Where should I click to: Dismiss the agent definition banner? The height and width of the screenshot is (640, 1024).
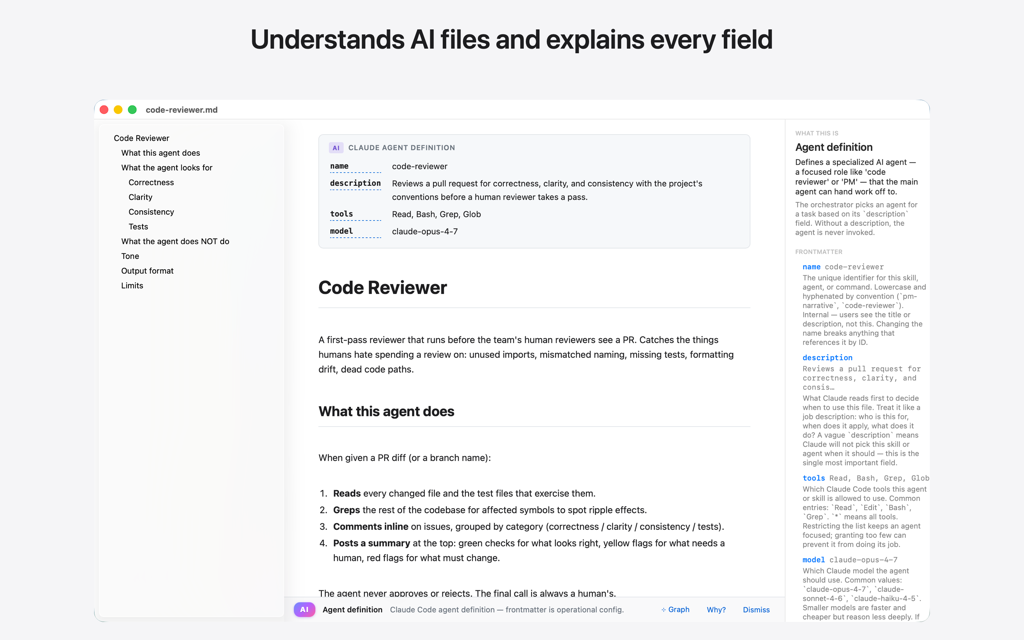point(756,609)
